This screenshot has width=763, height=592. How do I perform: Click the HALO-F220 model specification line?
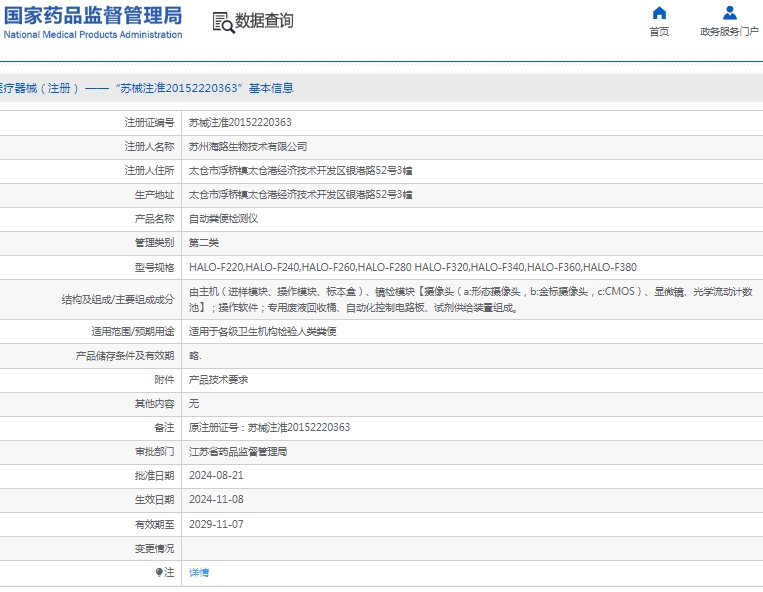(x=413, y=267)
